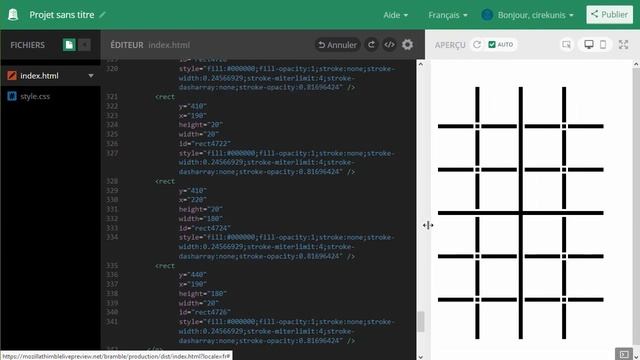Open the Bonjour, cirekunis account menu
The width and height of the screenshot is (640, 360).
[536, 15]
